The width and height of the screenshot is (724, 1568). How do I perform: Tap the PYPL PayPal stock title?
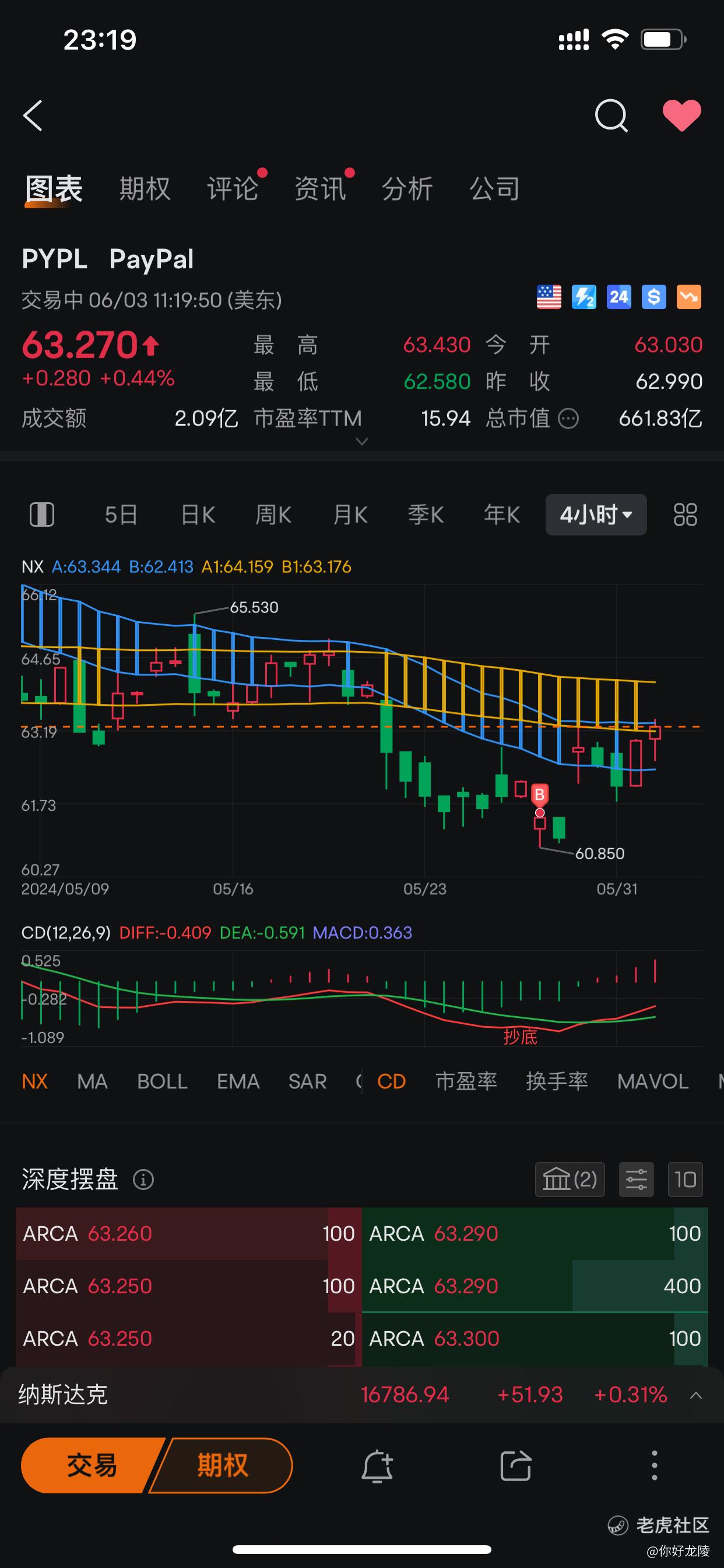[x=108, y=260]
